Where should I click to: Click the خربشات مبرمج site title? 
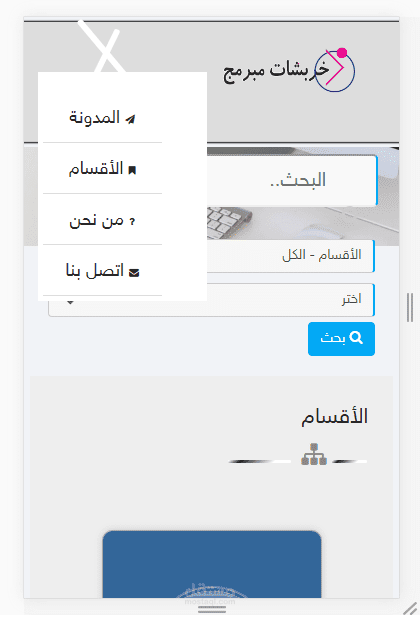point(276,71)
